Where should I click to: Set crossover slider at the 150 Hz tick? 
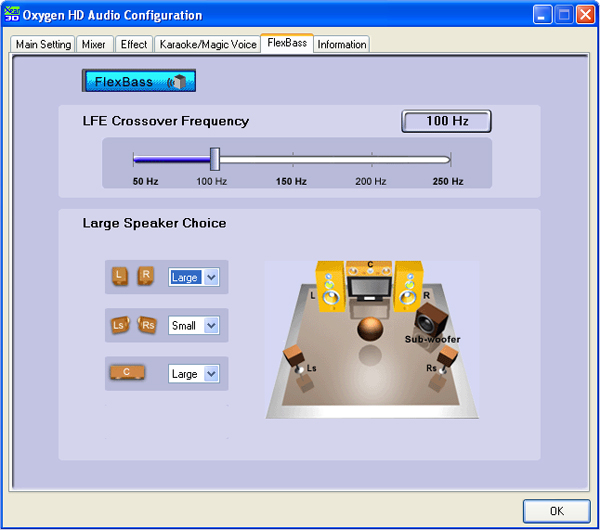(x=293, y=159)
